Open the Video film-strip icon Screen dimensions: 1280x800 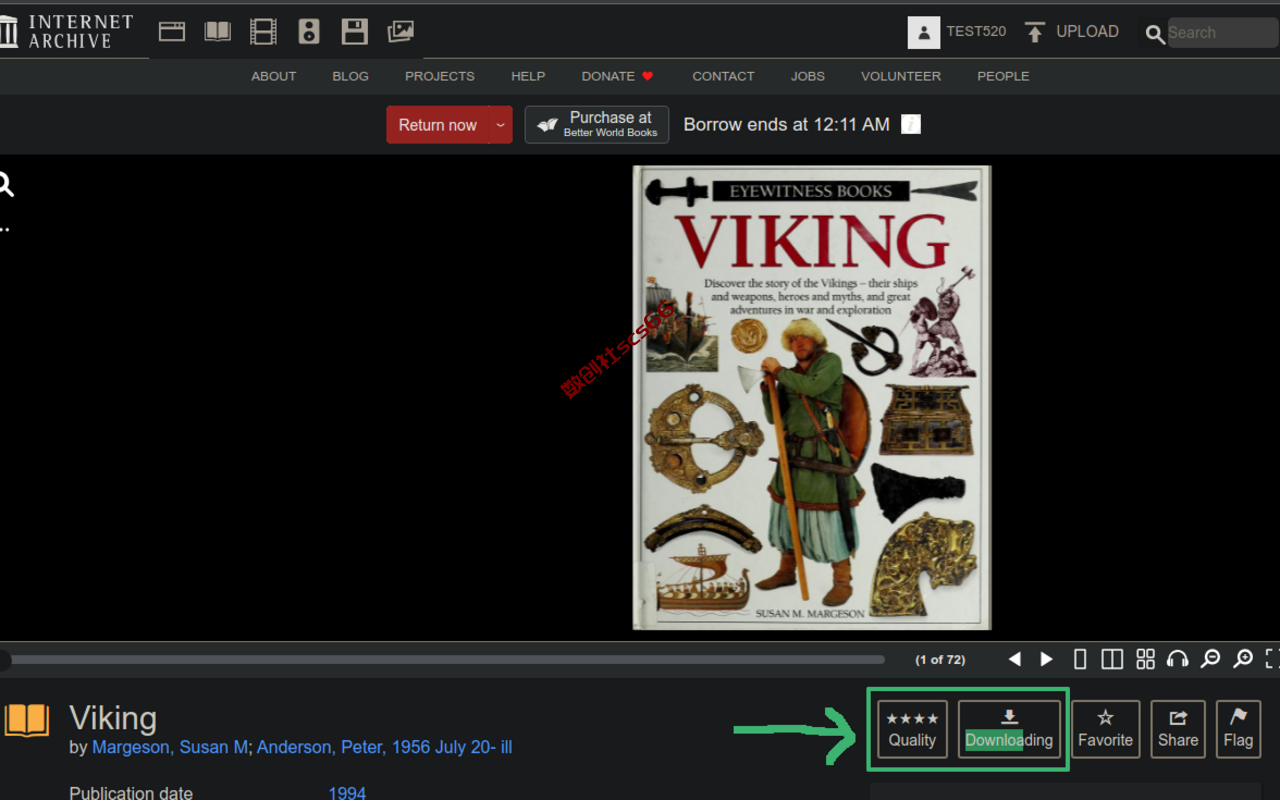(x=263, y=32)
